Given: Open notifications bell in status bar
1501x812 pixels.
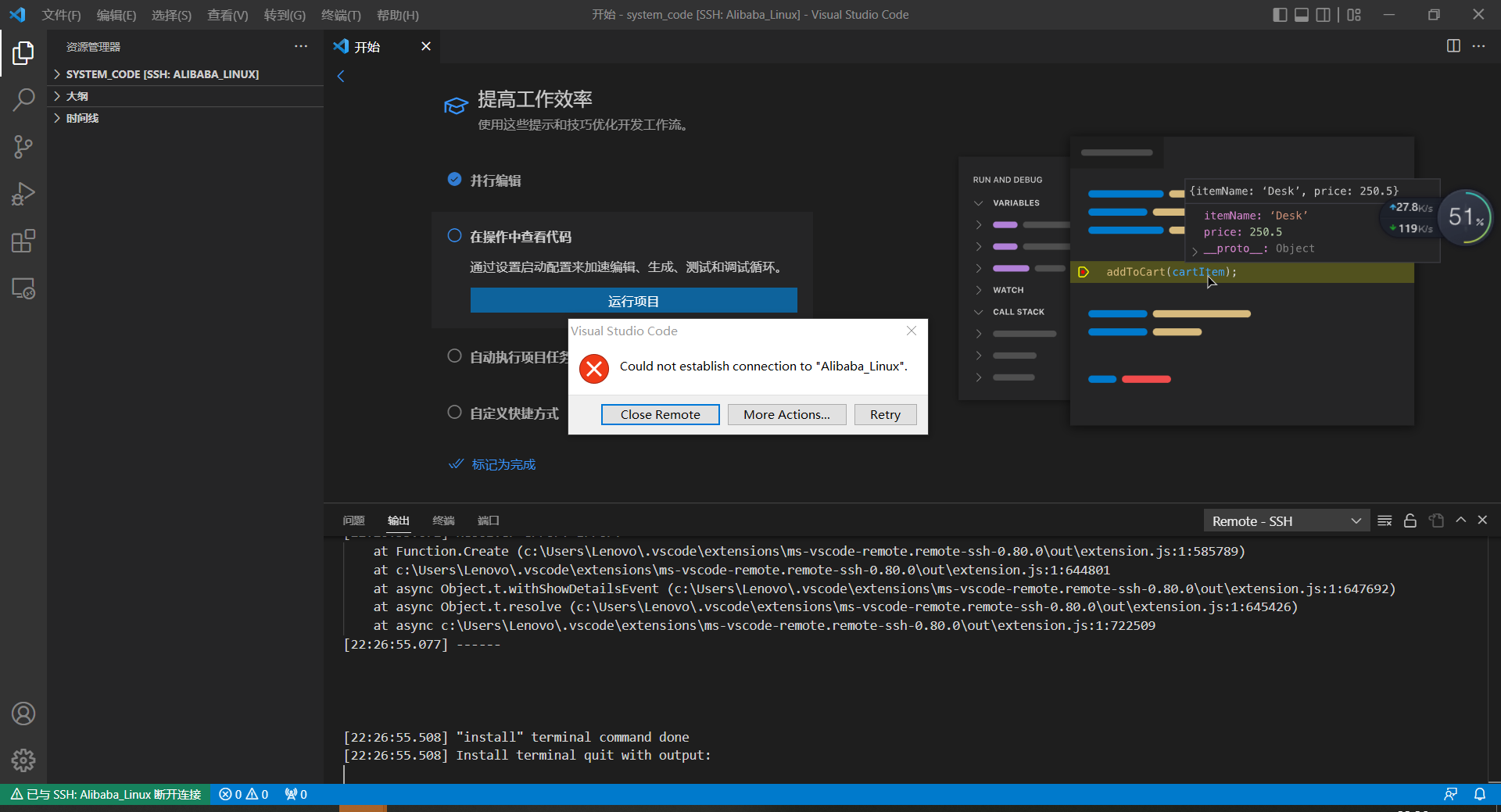Looking at the screenshot, I should point(1480,794).
